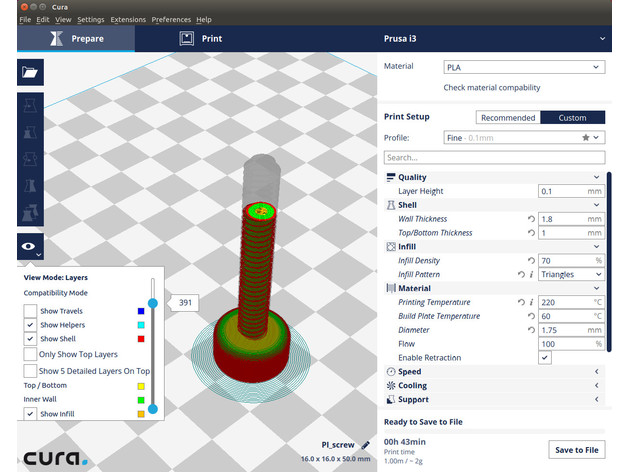
Task: Click the Save to File button
Action: pos(577,450)
